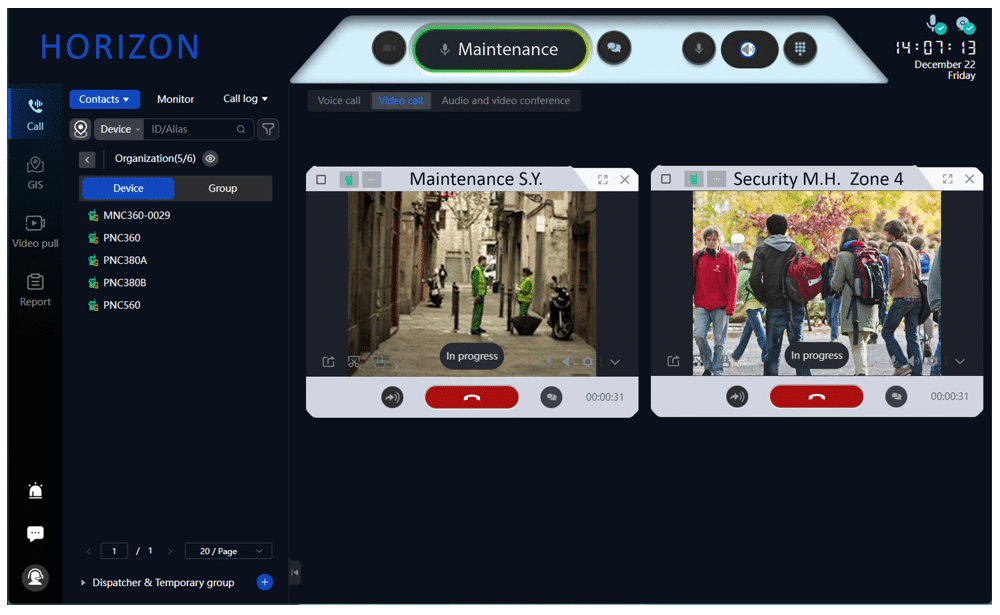Viewport: 1000px width, 615px height.
Task: Click the dial pad icon in top bar
Action: pyautogui.click(x=799, y=48)
